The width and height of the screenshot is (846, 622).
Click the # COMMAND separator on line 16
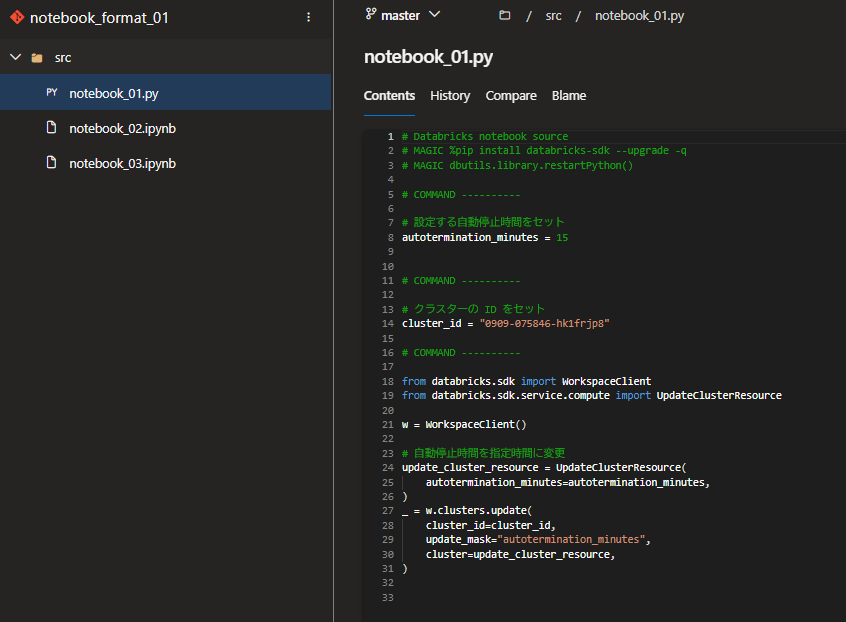[x=461, y=353]
